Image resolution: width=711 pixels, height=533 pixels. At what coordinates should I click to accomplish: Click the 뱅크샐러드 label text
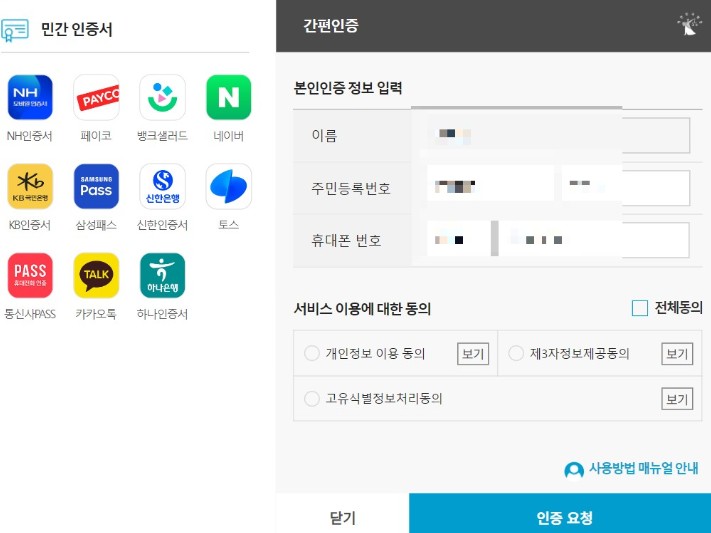162,136
